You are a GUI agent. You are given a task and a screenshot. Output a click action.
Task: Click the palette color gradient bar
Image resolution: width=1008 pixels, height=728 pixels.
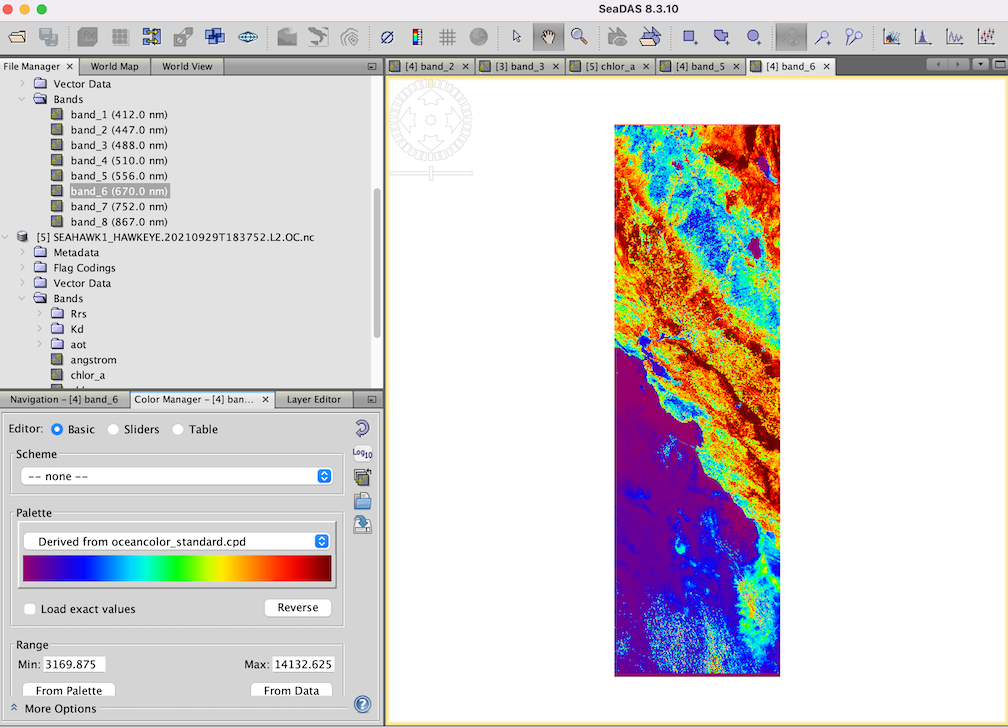(x=177, y=569)
